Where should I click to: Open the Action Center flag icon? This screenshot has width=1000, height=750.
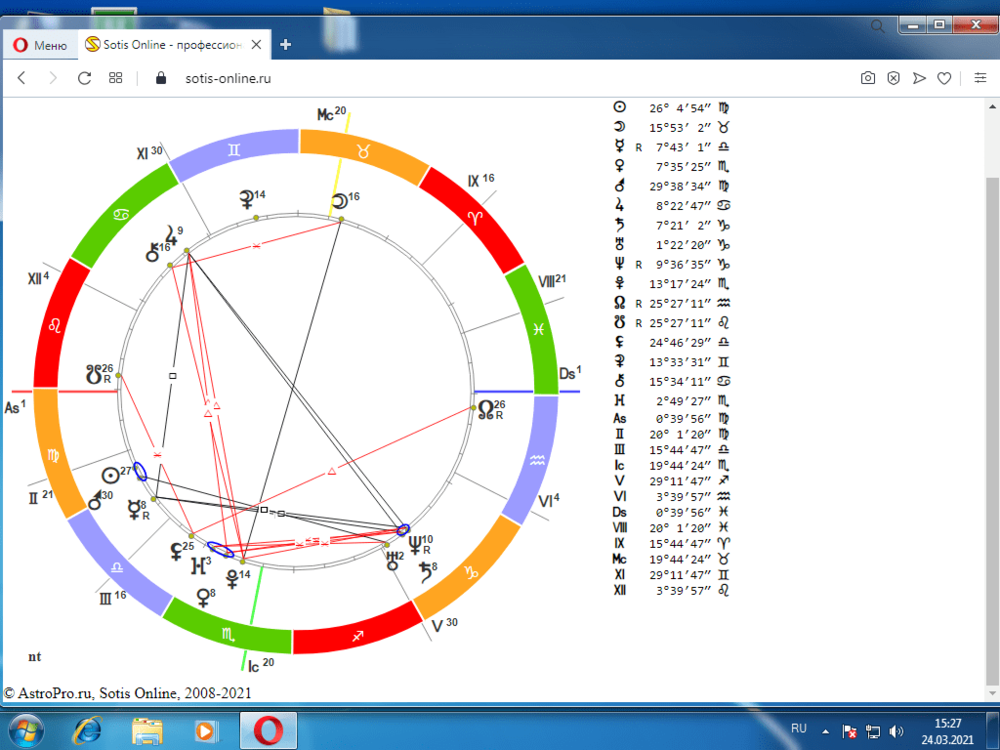click(x=849, y=732)
